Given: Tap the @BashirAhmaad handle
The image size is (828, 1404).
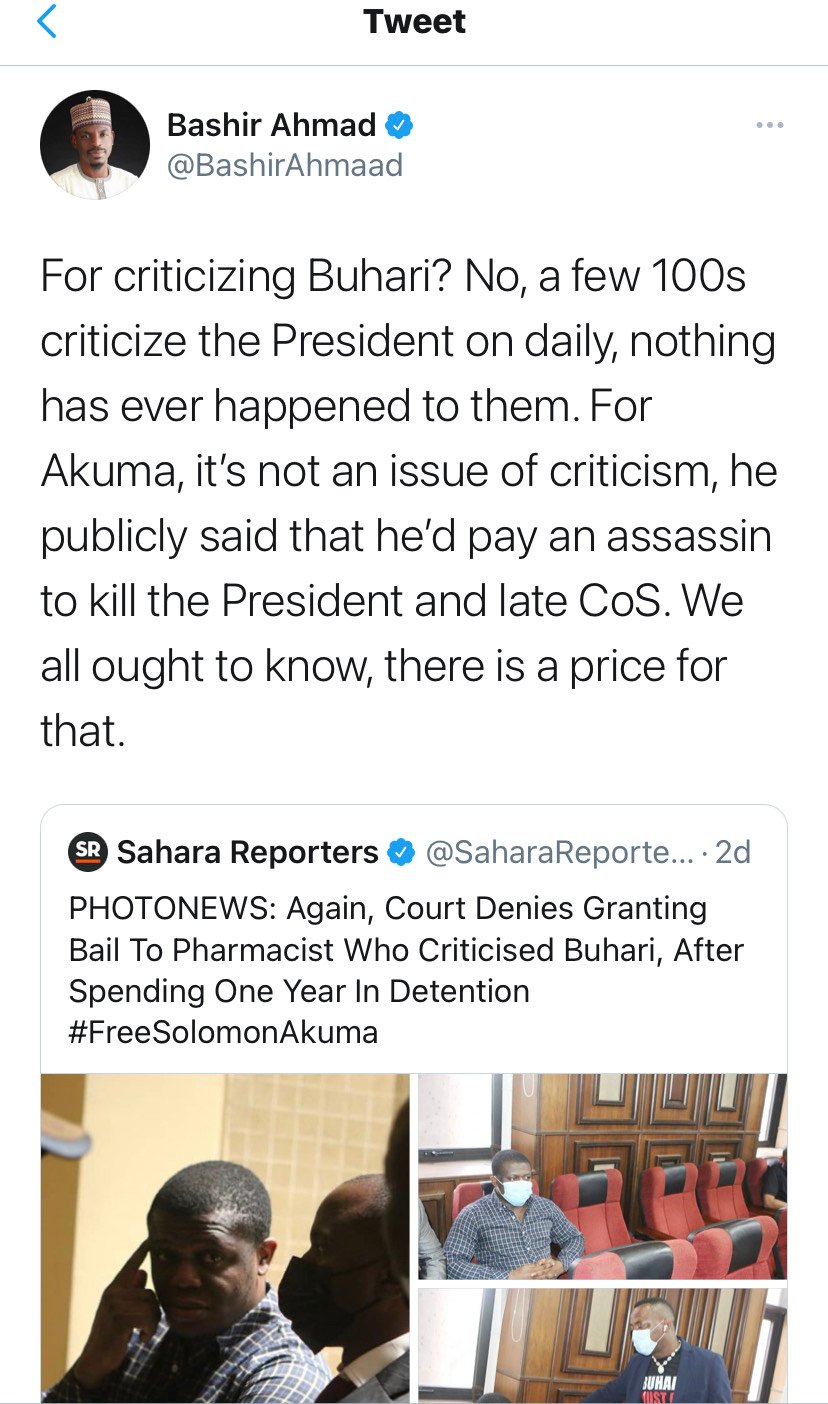Looking at the screenshot, I should point(284,164).
